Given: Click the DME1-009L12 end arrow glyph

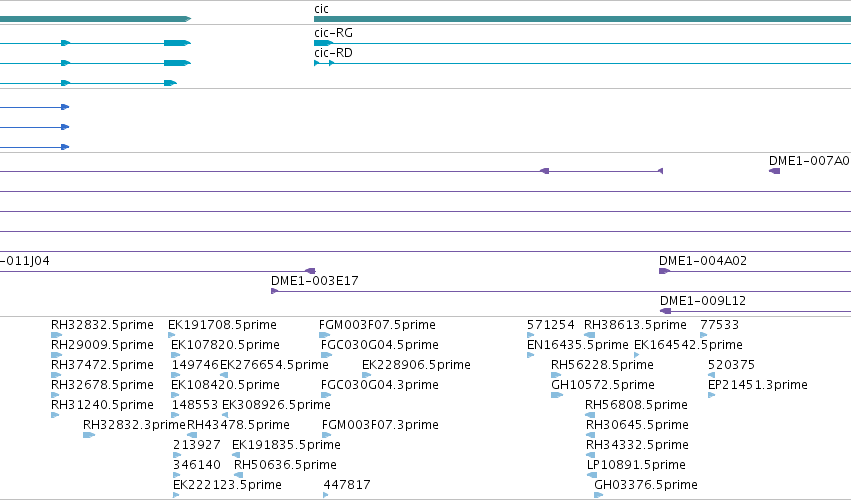Looking at the screenshot, I should [665, 311].
